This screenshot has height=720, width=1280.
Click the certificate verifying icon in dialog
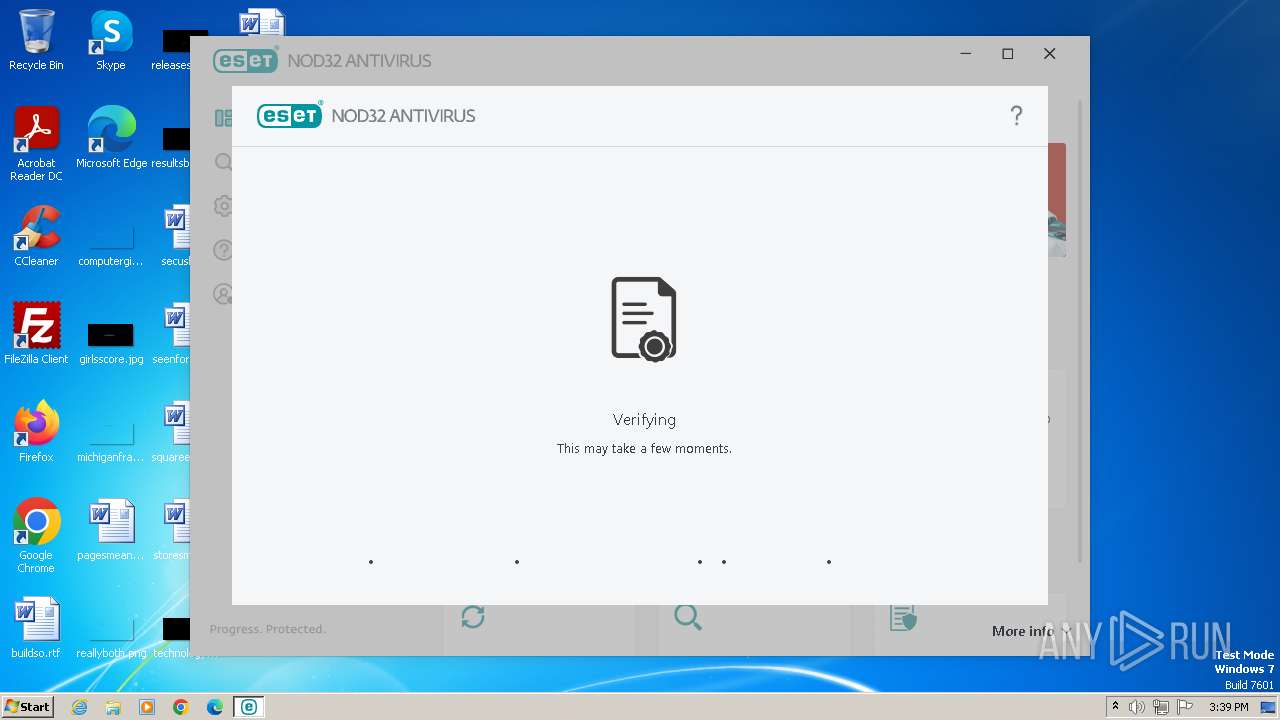[x=644, y=318]
